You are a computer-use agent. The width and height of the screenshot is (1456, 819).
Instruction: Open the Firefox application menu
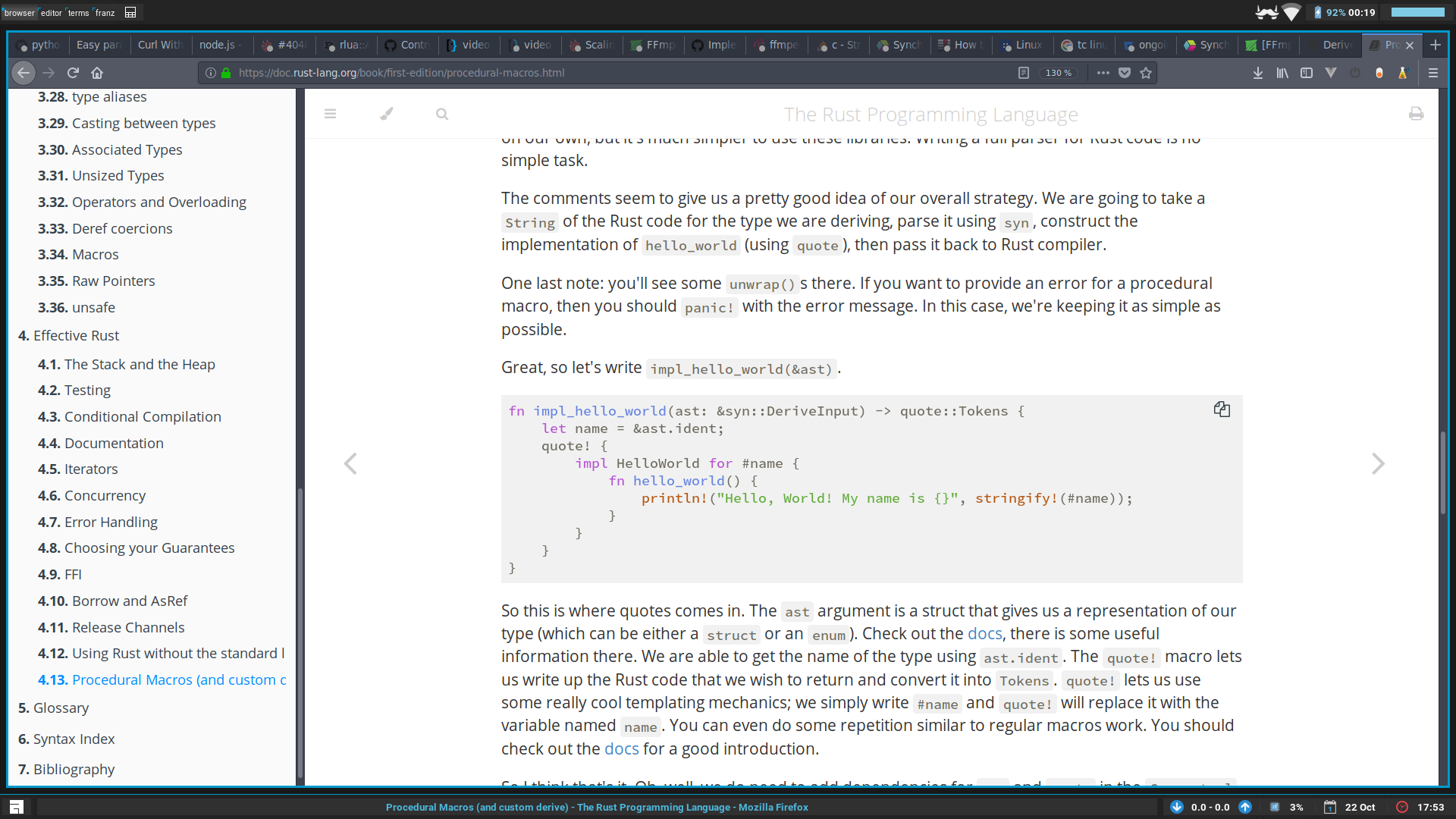tap(1434, 73)
